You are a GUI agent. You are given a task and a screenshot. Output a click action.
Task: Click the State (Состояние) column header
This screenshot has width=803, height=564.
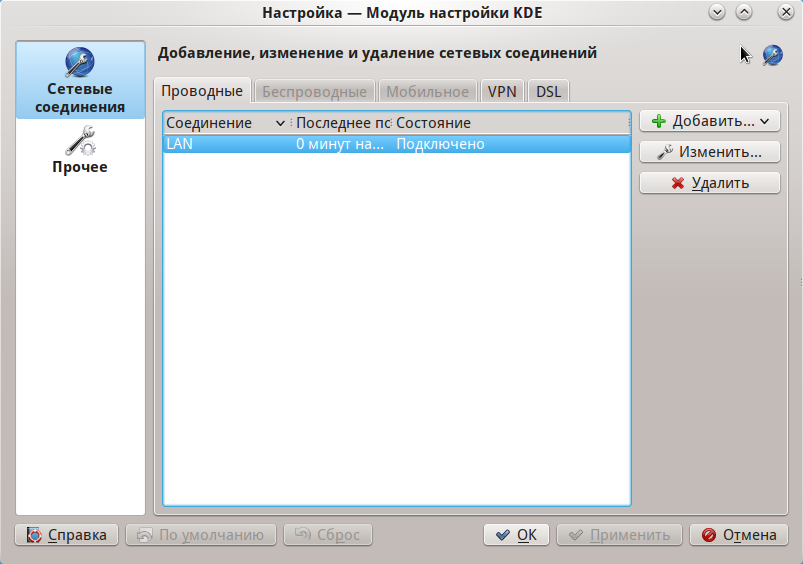[510, 123]
